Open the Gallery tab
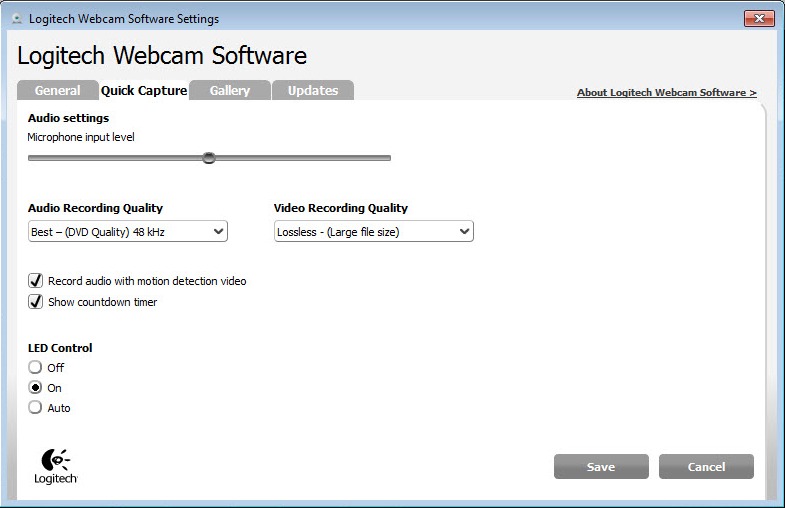This screenshot has height=508, width=785. [229, 91]
